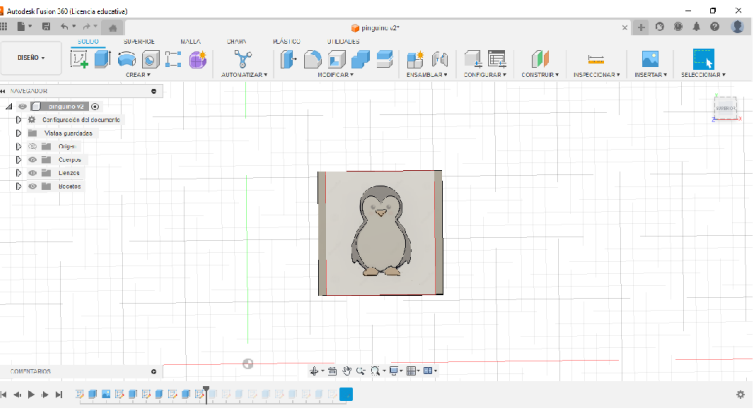
Task: Expand Configuración del documento node
Action: 18,120
